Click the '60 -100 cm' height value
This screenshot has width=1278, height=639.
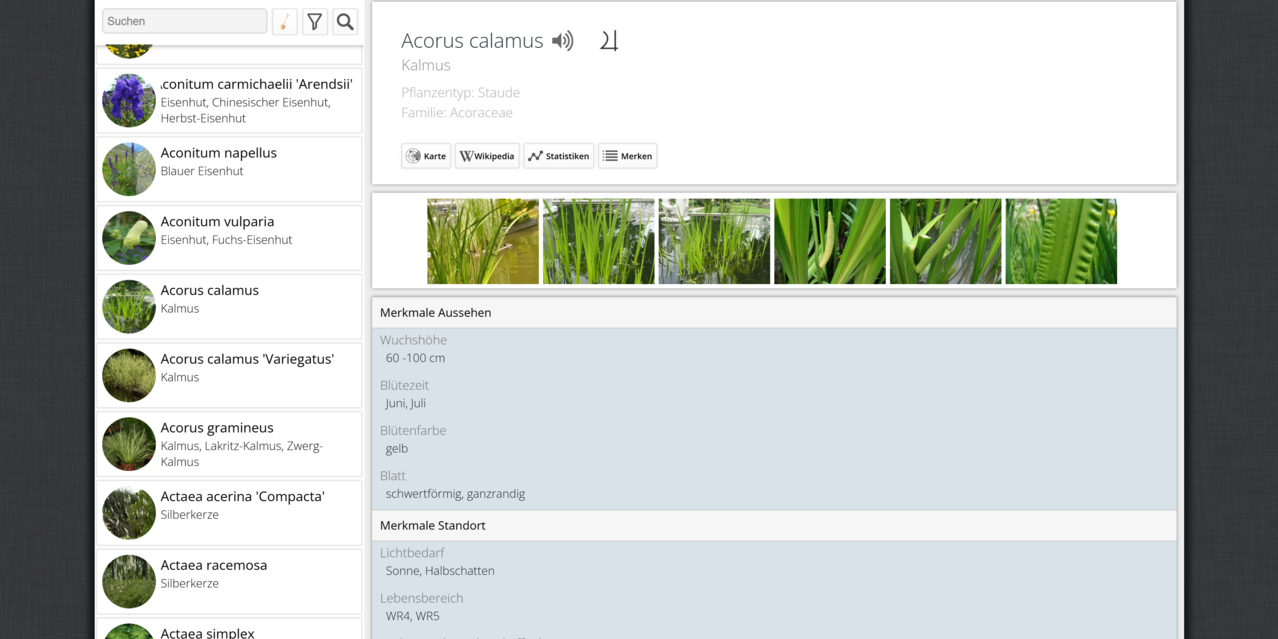coord(416,358)
